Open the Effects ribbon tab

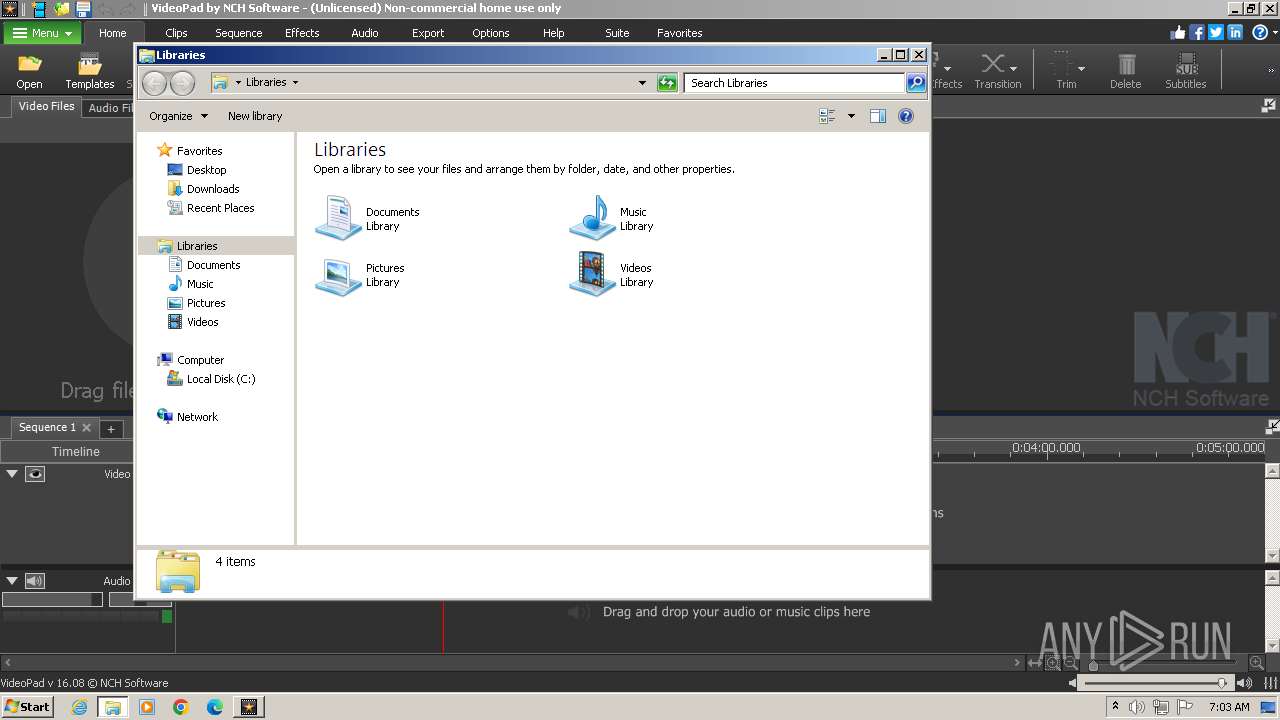click(x=302, y=33)
